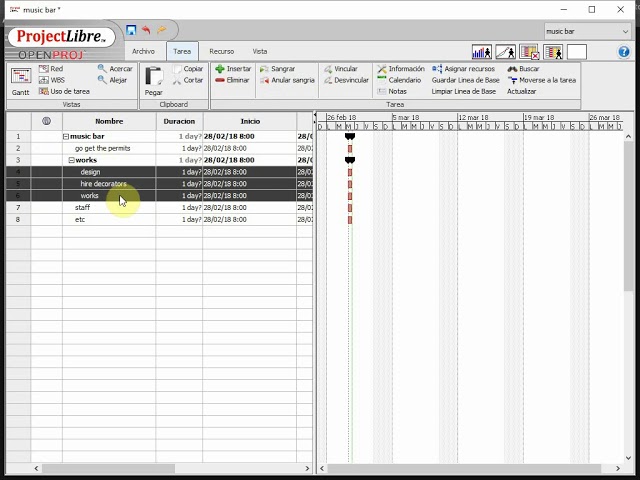Image resolution: width=640 pixels, height=480 pixels.
Task: Click the table with person icon
Action: click(x=553, y=52)
